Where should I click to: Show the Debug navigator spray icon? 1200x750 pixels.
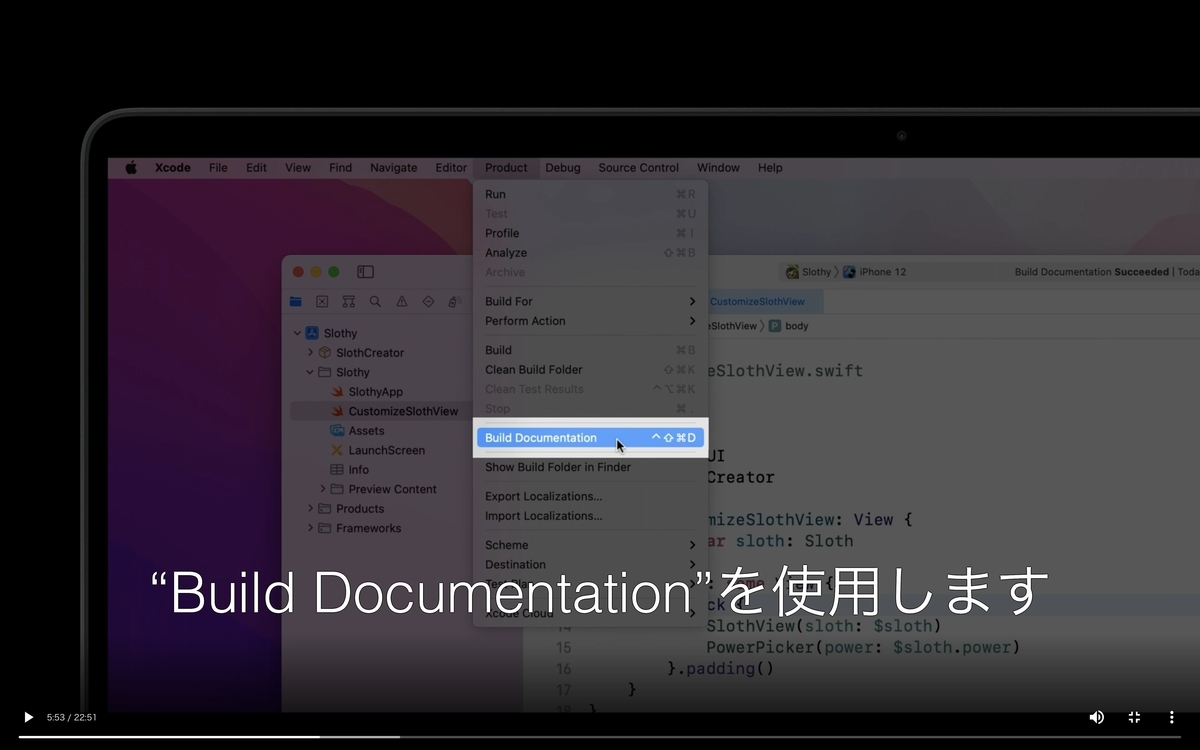(x=453, y=301)
